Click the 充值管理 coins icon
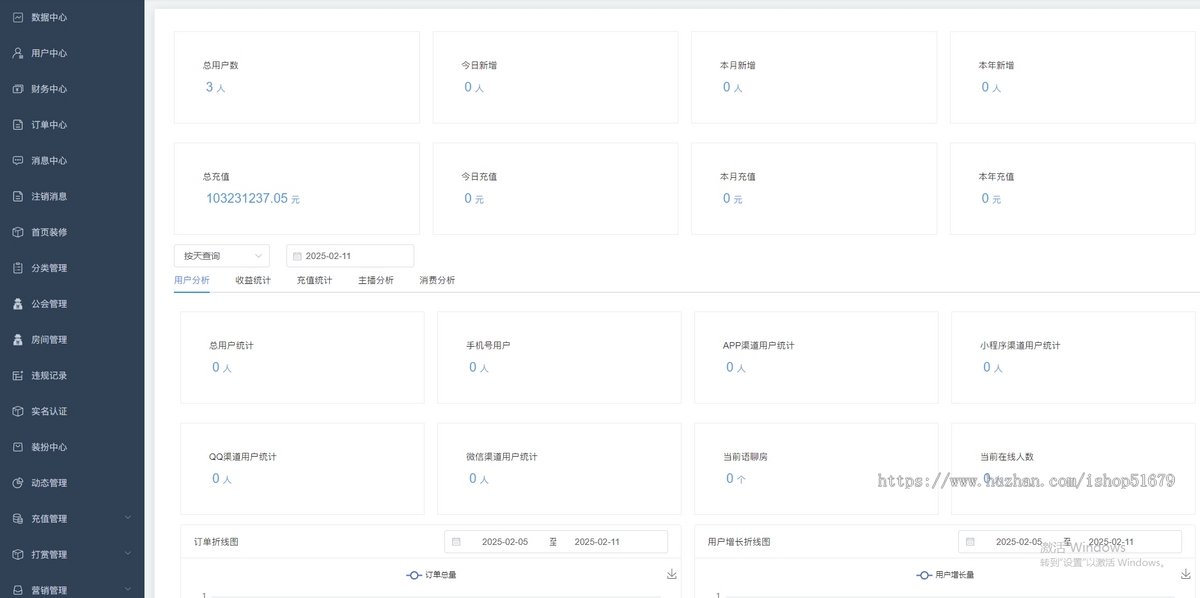 (18, 519)
